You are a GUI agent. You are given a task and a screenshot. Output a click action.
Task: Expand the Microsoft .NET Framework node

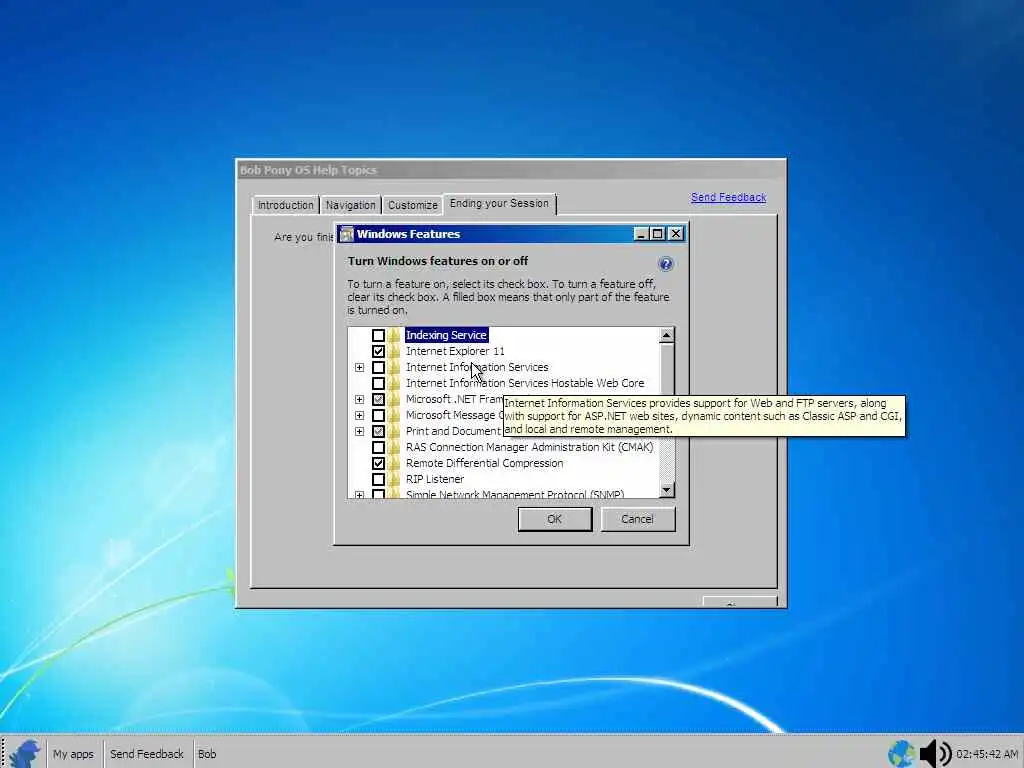[359, 400]
